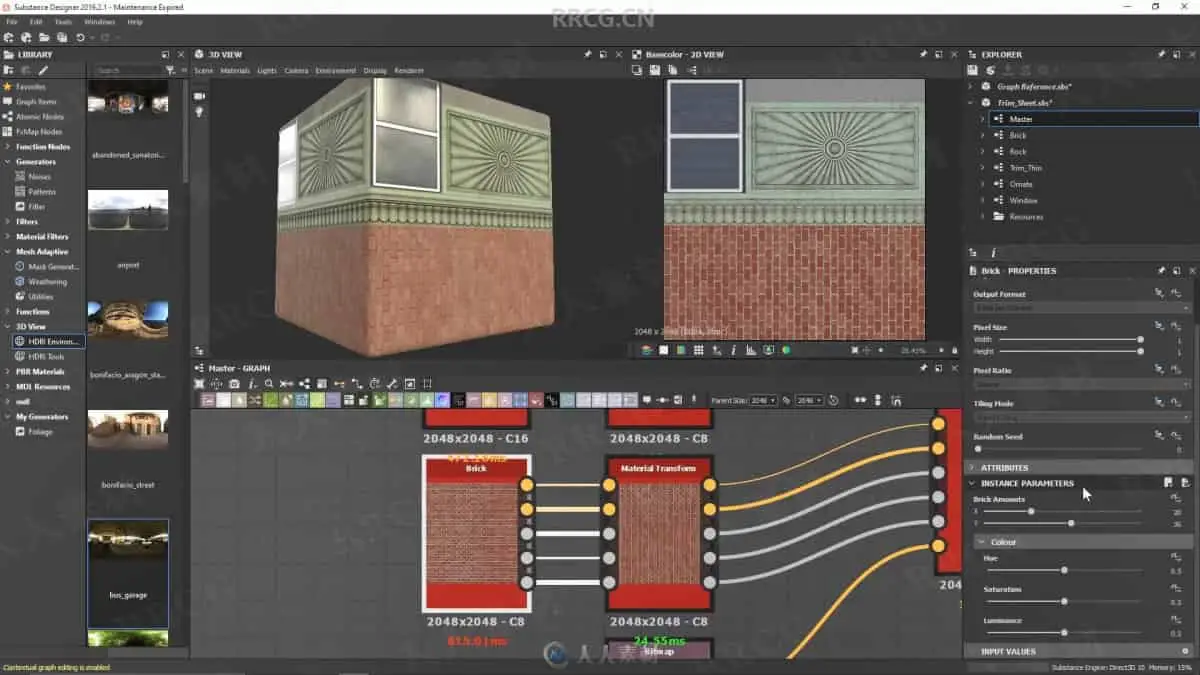This screenshot has height=675, width=1200.
Task: Click the new substance icon in main toolbar
Action: point(10,37)
